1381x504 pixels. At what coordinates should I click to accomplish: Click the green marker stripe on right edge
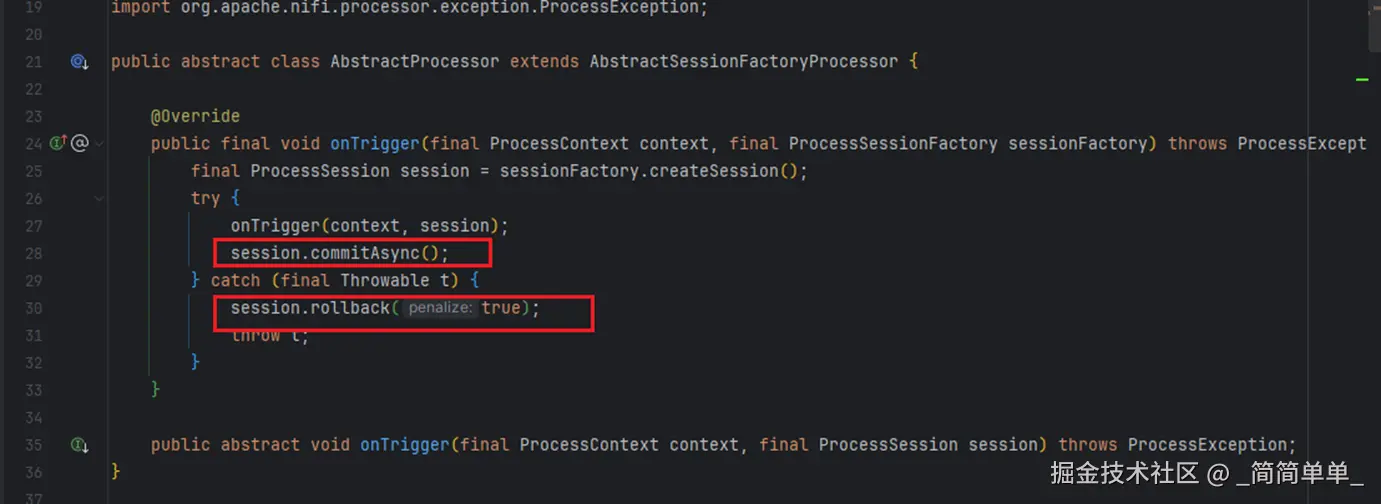[x=1361, y=79]
